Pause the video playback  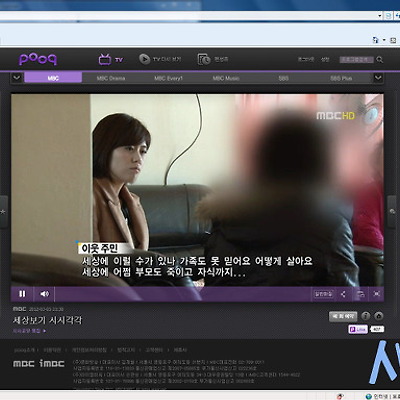click(22, 294)
